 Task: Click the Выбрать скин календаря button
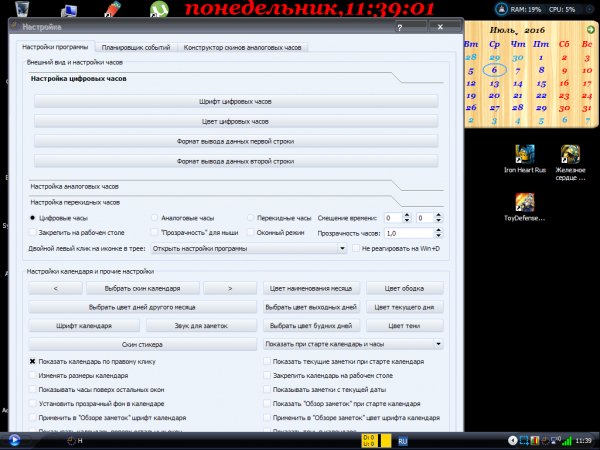click(142, 288)
